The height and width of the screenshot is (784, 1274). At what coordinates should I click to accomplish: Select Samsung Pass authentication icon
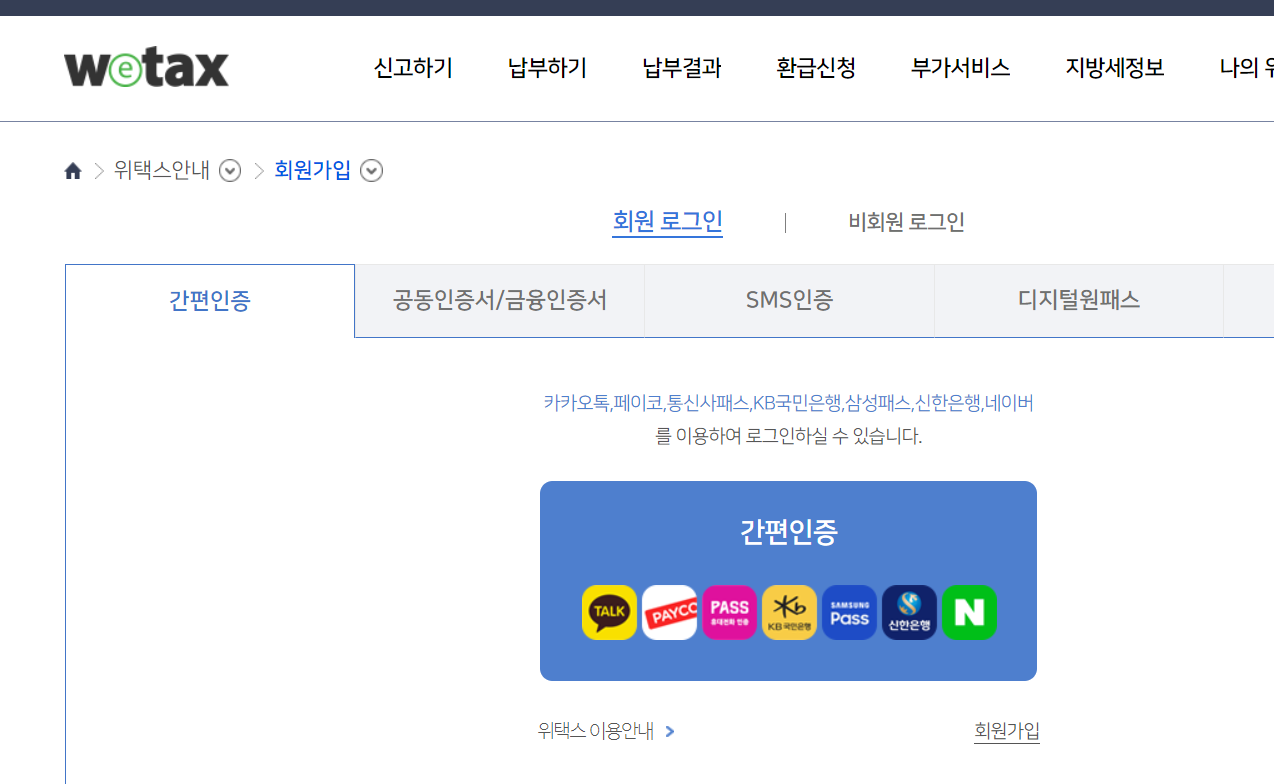849,612
